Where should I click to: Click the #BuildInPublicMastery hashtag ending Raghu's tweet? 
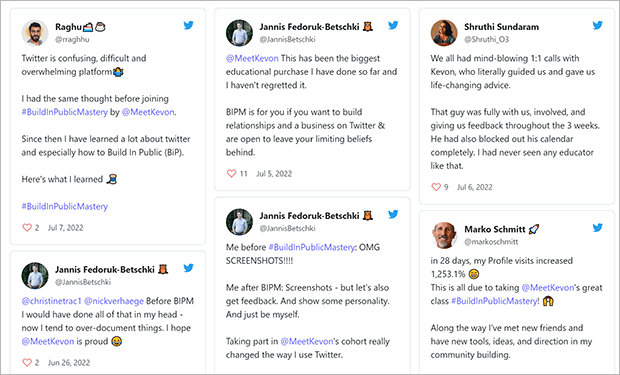pos(64,206)
